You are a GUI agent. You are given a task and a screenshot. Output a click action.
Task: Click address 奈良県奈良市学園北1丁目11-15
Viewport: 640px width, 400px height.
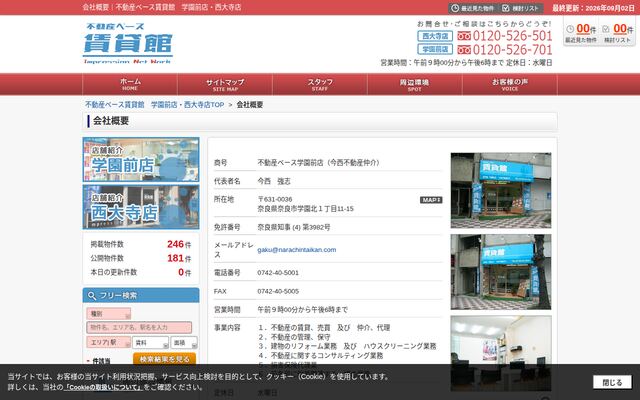[305, 209]
